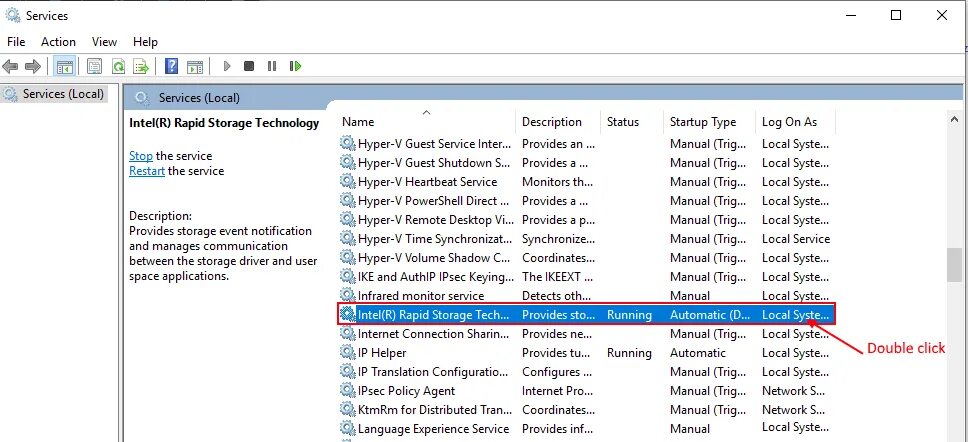Viewport: 968px width, 442px height.
Task: Select Hyper-V Volume Shadow Copy row
Action: pos(586,258)
